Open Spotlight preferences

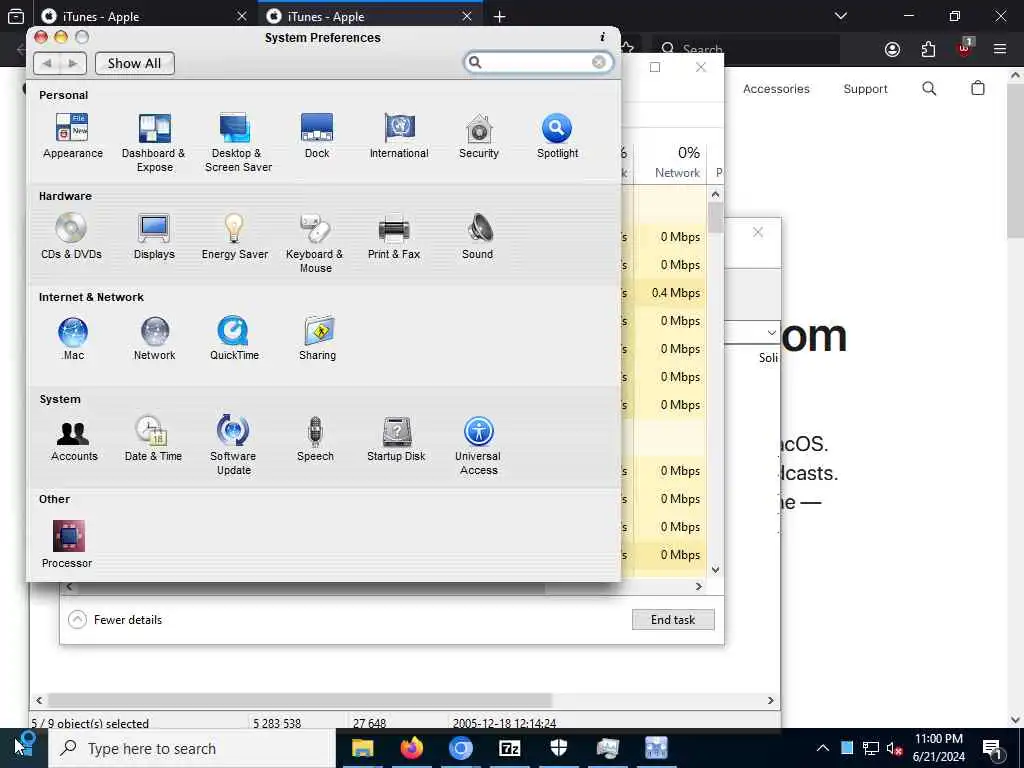tap(557, 136)
